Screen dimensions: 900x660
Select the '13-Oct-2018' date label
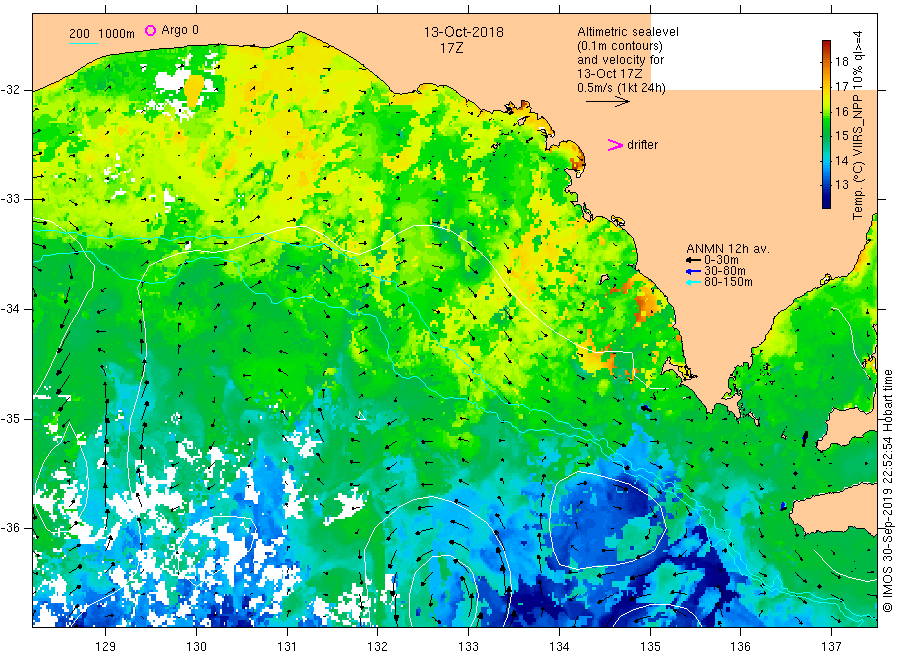click(464, 32)
